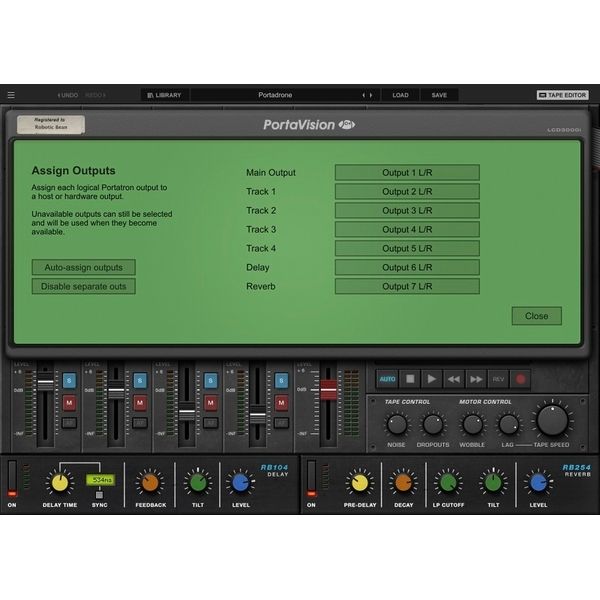The height and width of the screenshot is (600, 600).
Task: Toggle the REV reverse button
Action: [498, 379]
